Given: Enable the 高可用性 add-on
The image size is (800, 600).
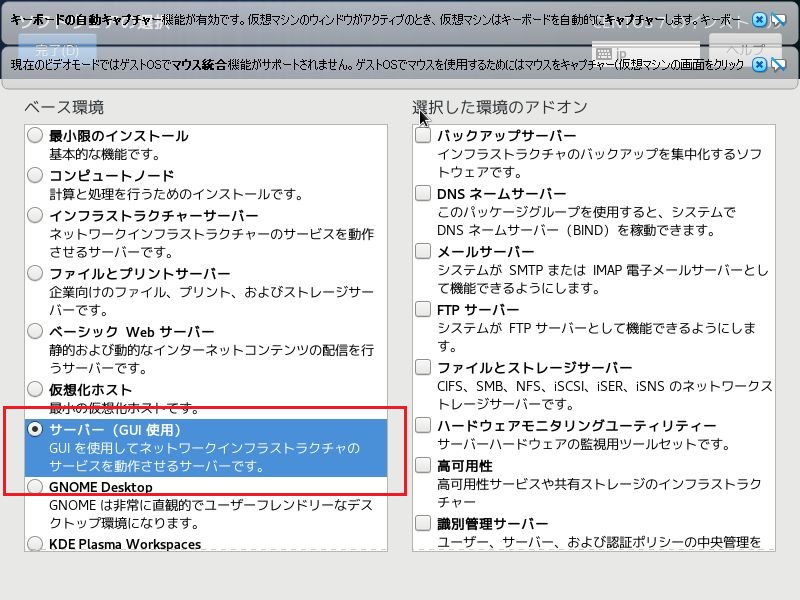Looking at the screenshot, I should (422, 464).
